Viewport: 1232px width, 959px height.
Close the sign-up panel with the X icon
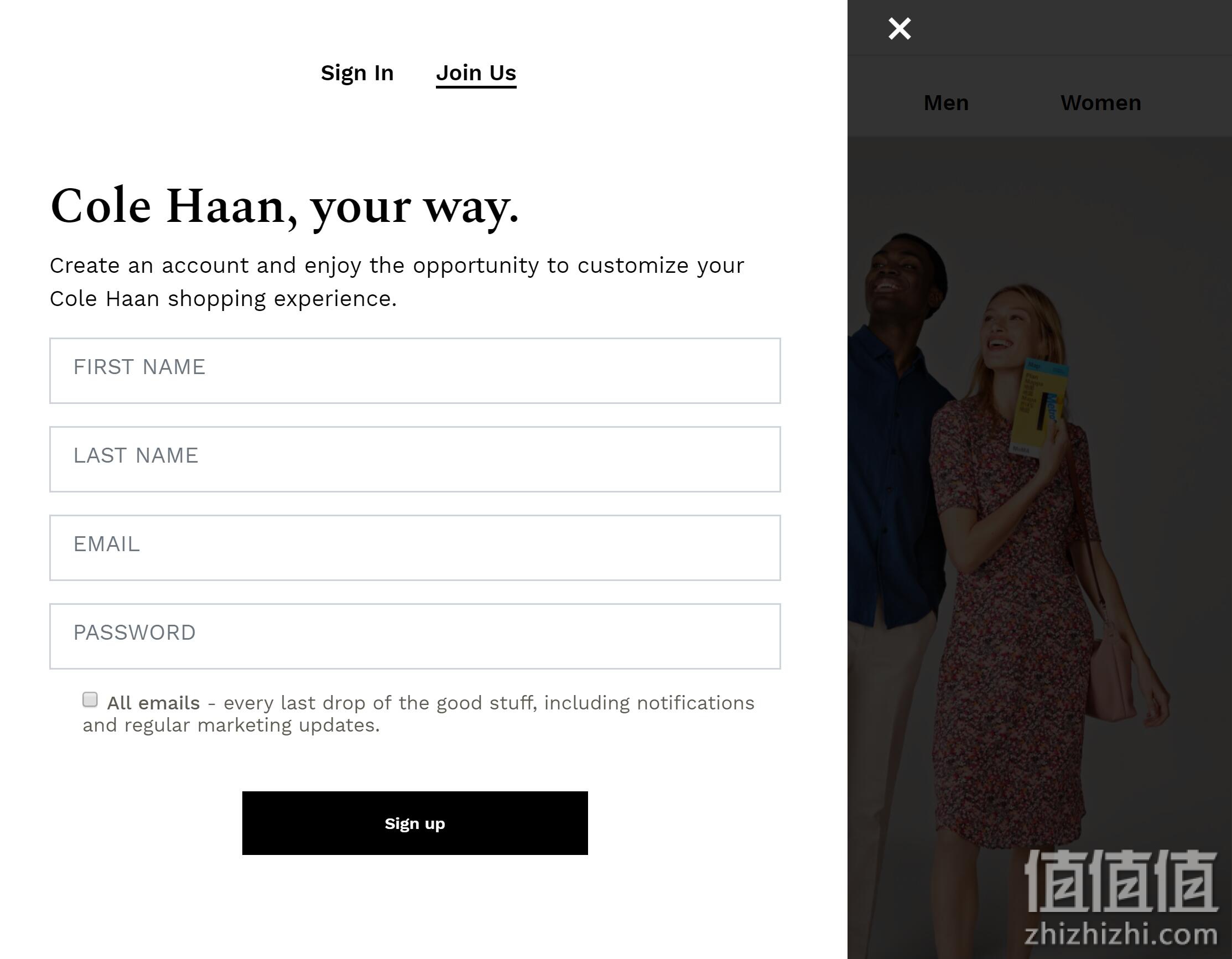pyautogui.click(x=899, y=28)
